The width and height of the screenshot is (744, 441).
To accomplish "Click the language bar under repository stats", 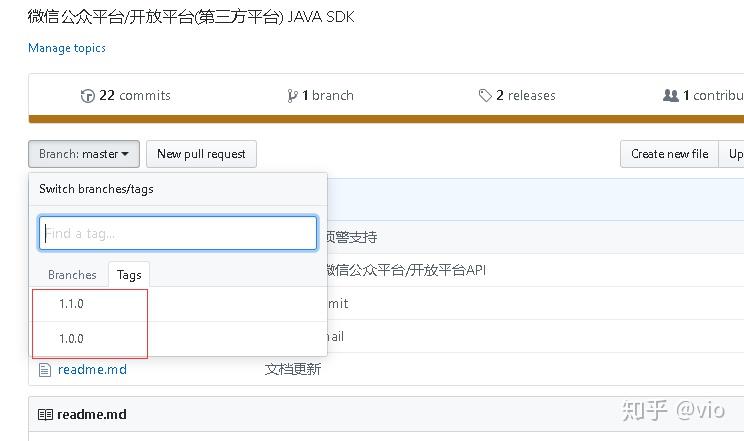I will (x=386, y=119).
